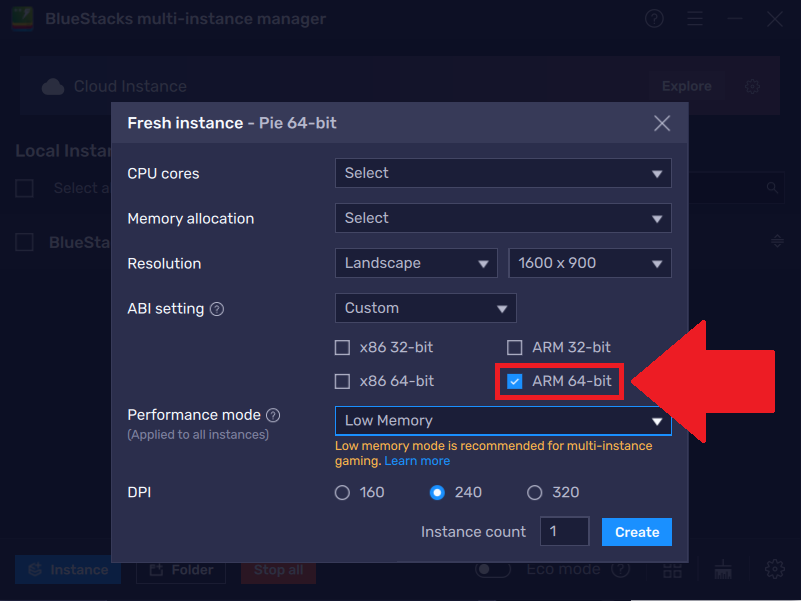Enable the x86 64-bit checkbox
801x601 pixels.
pos(342,381)
